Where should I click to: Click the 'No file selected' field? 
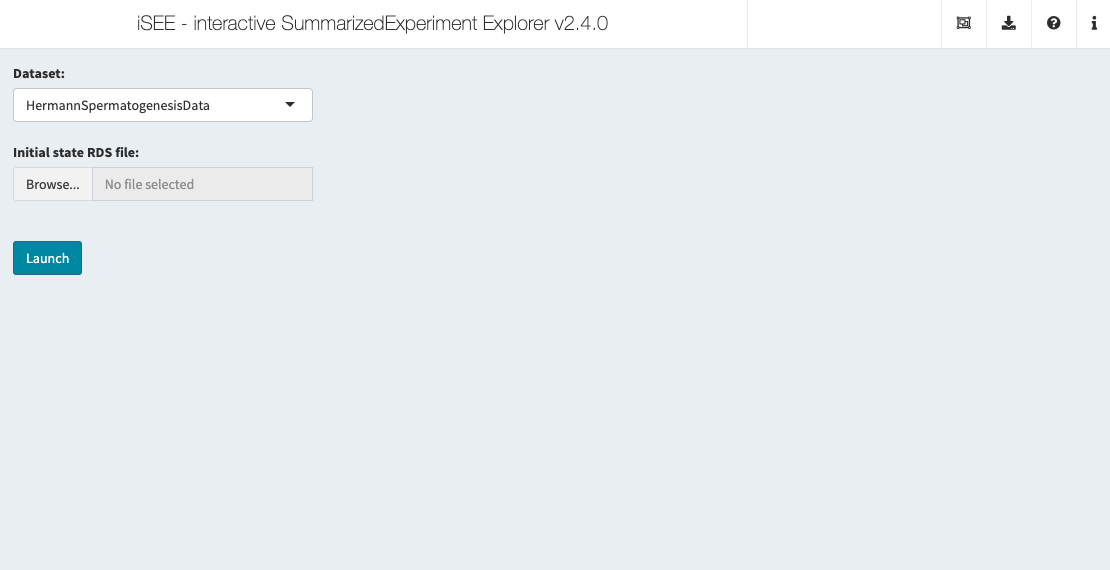[x=202, y=184]
